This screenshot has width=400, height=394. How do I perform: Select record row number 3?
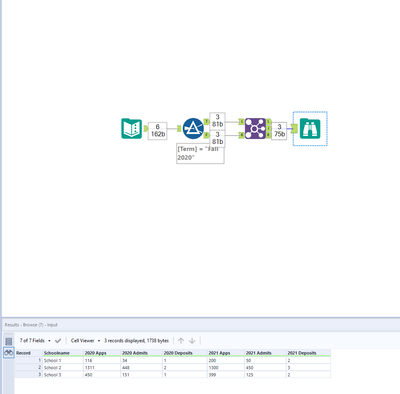click(28, 375)
